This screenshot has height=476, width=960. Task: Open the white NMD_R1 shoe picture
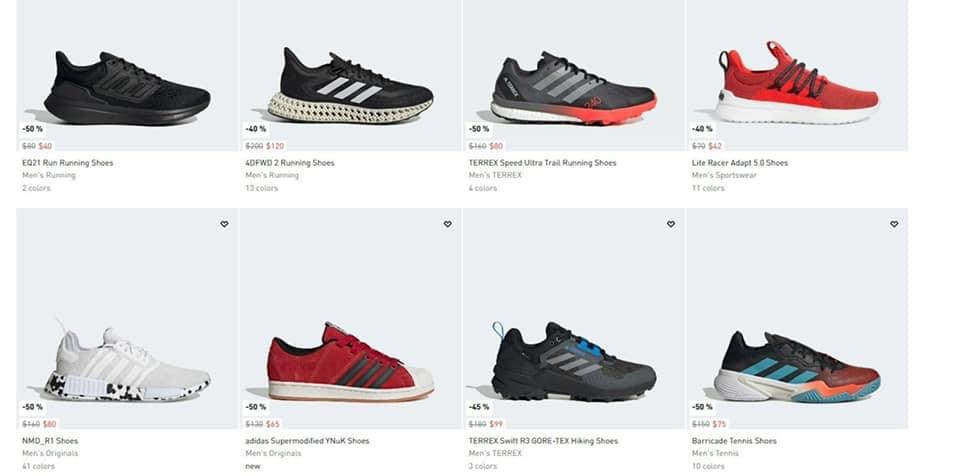pyautogui.click(x=127, y=364)
